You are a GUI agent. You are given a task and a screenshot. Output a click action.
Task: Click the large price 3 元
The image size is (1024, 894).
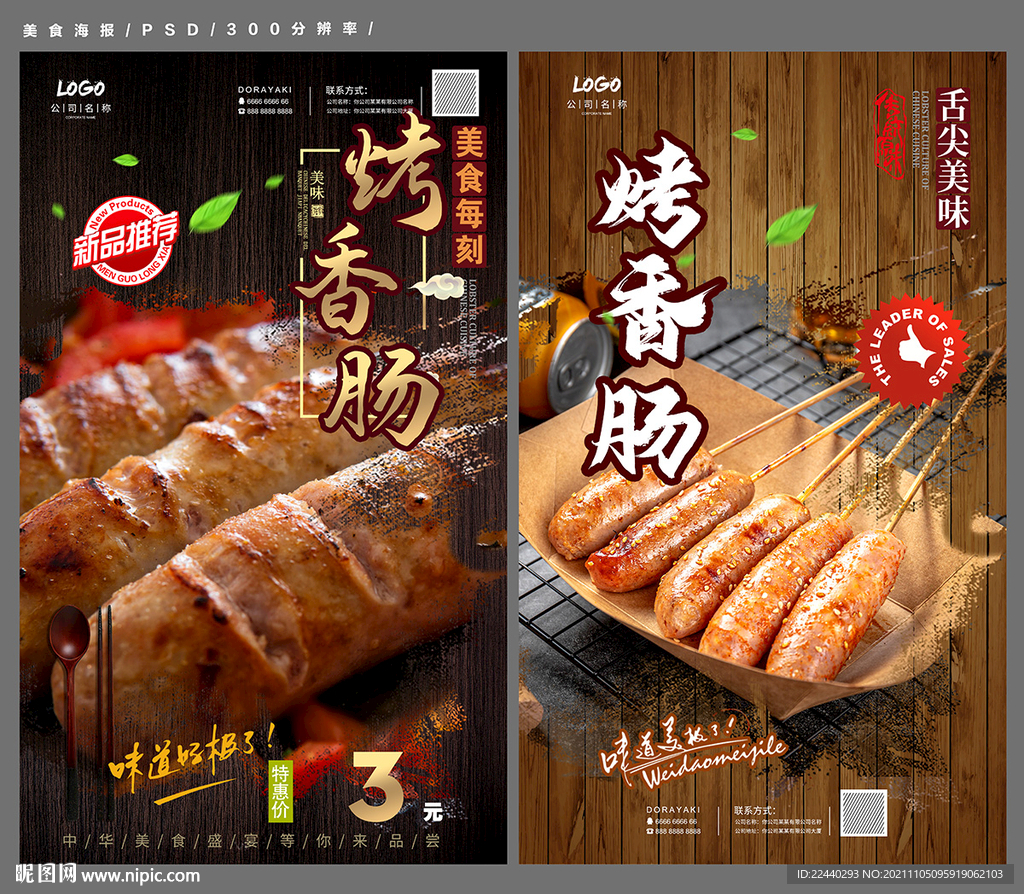pos(396,786)
